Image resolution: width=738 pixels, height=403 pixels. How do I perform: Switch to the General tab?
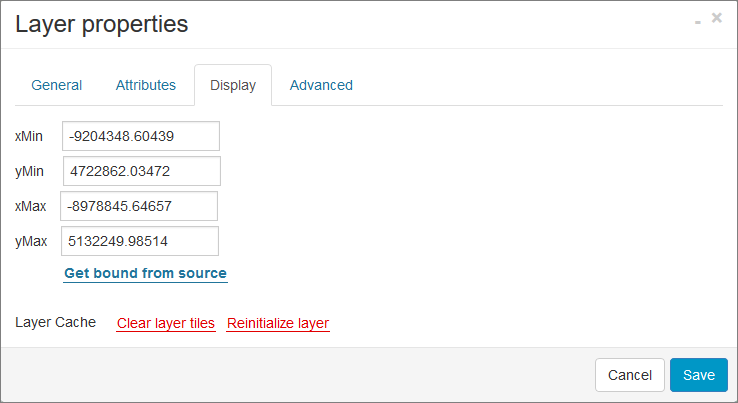click(56, 85)
